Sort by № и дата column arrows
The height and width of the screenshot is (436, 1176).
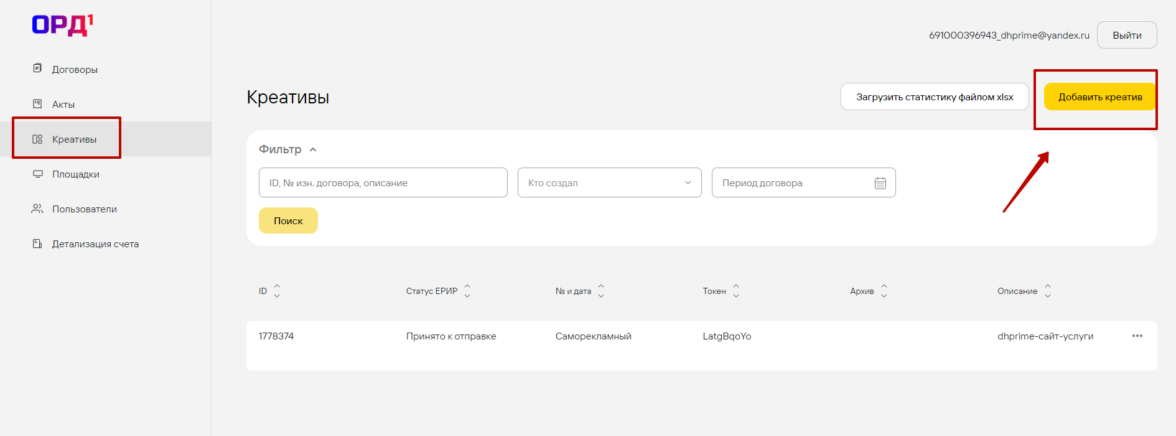601,291
